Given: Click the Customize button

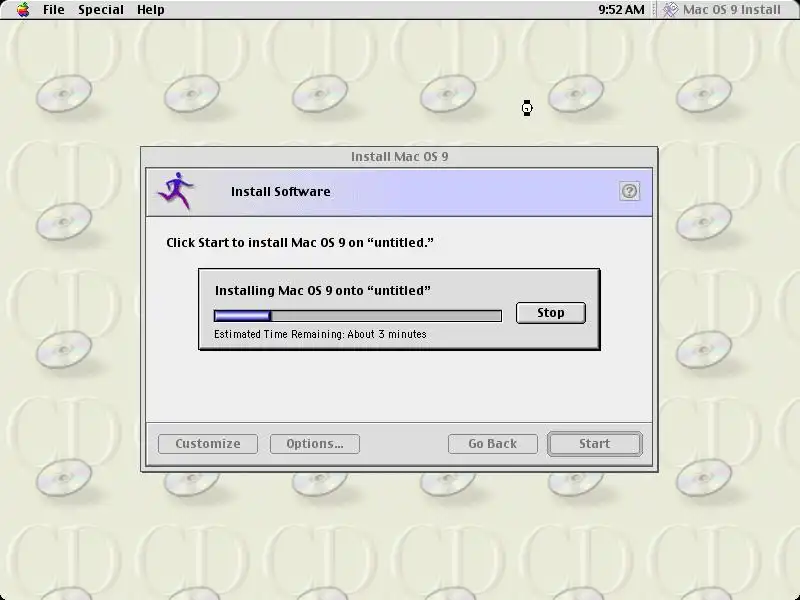Looking at the screenshot, I should point(208,444).
